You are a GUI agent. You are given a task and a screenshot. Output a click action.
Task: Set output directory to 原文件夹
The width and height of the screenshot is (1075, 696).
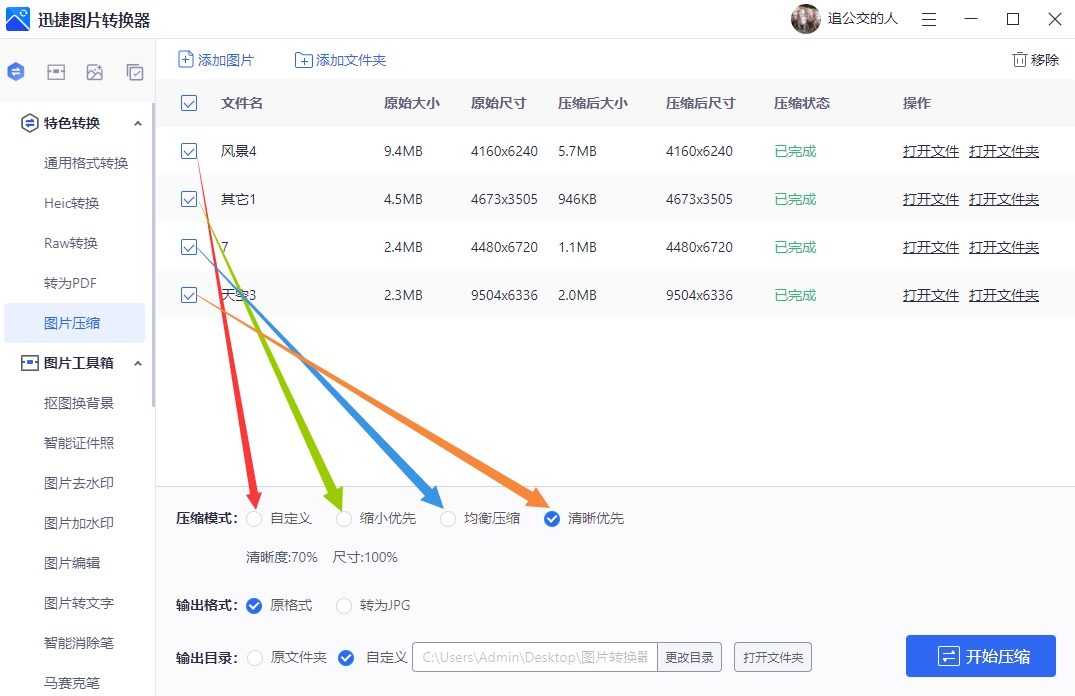pos(254,658)
